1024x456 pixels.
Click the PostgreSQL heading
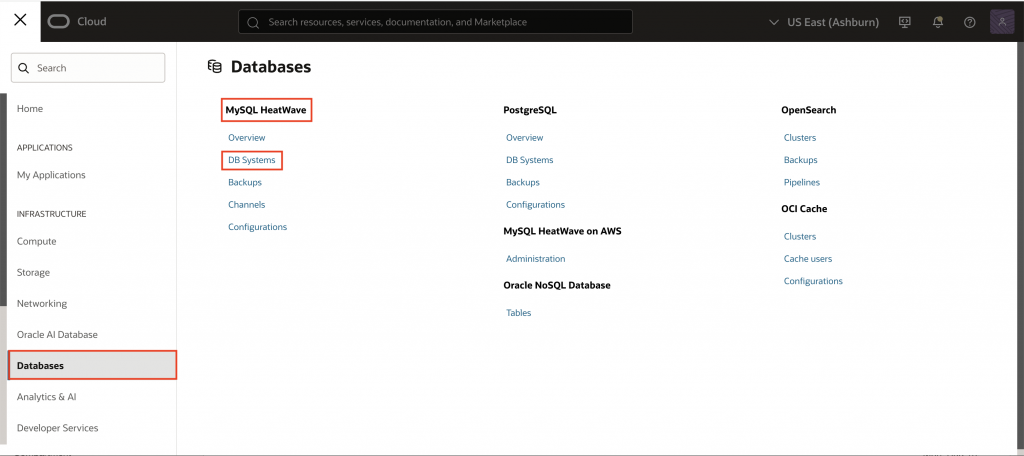coord(530,110)
